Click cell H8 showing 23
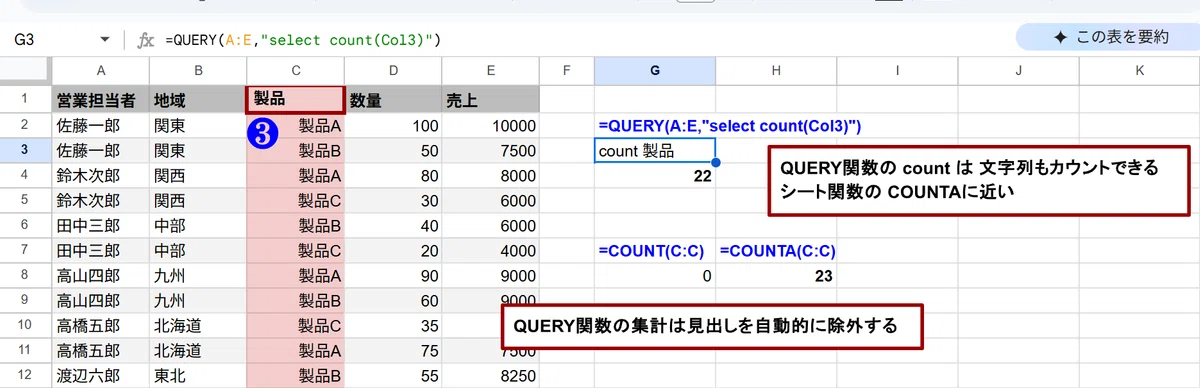1200x388 pixels. (x=777, y=276)
